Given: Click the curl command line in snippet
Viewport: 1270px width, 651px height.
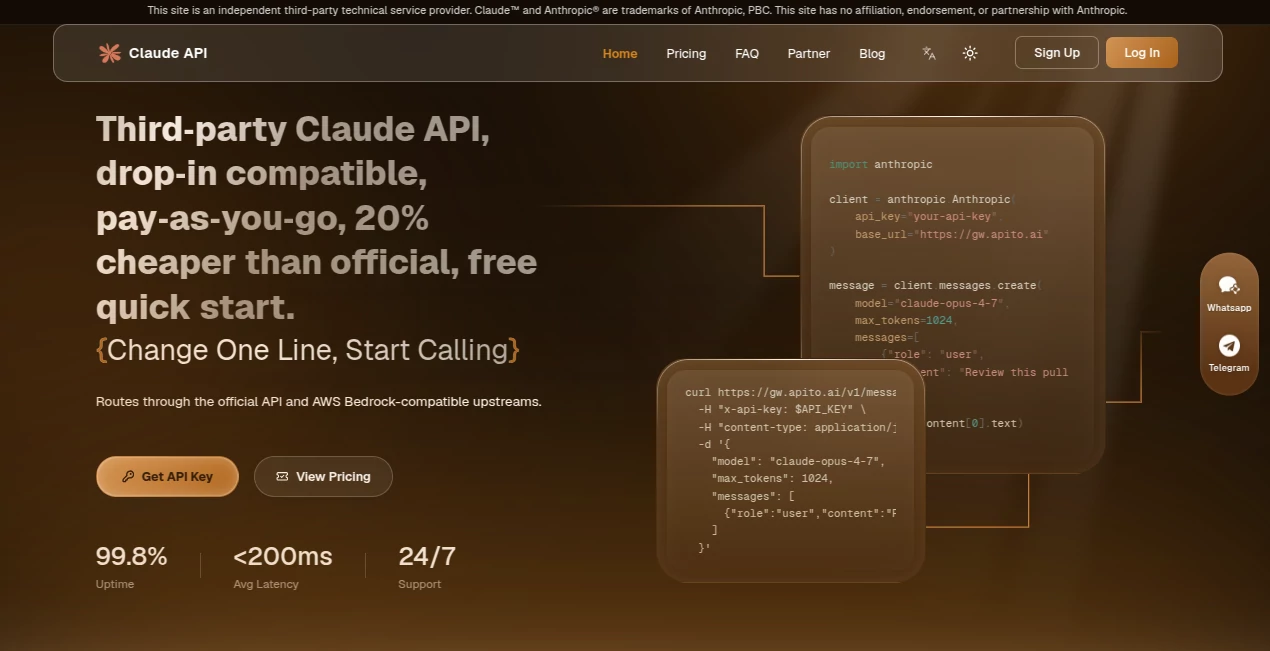Looking at the screenshot, I should coord(790,393).
